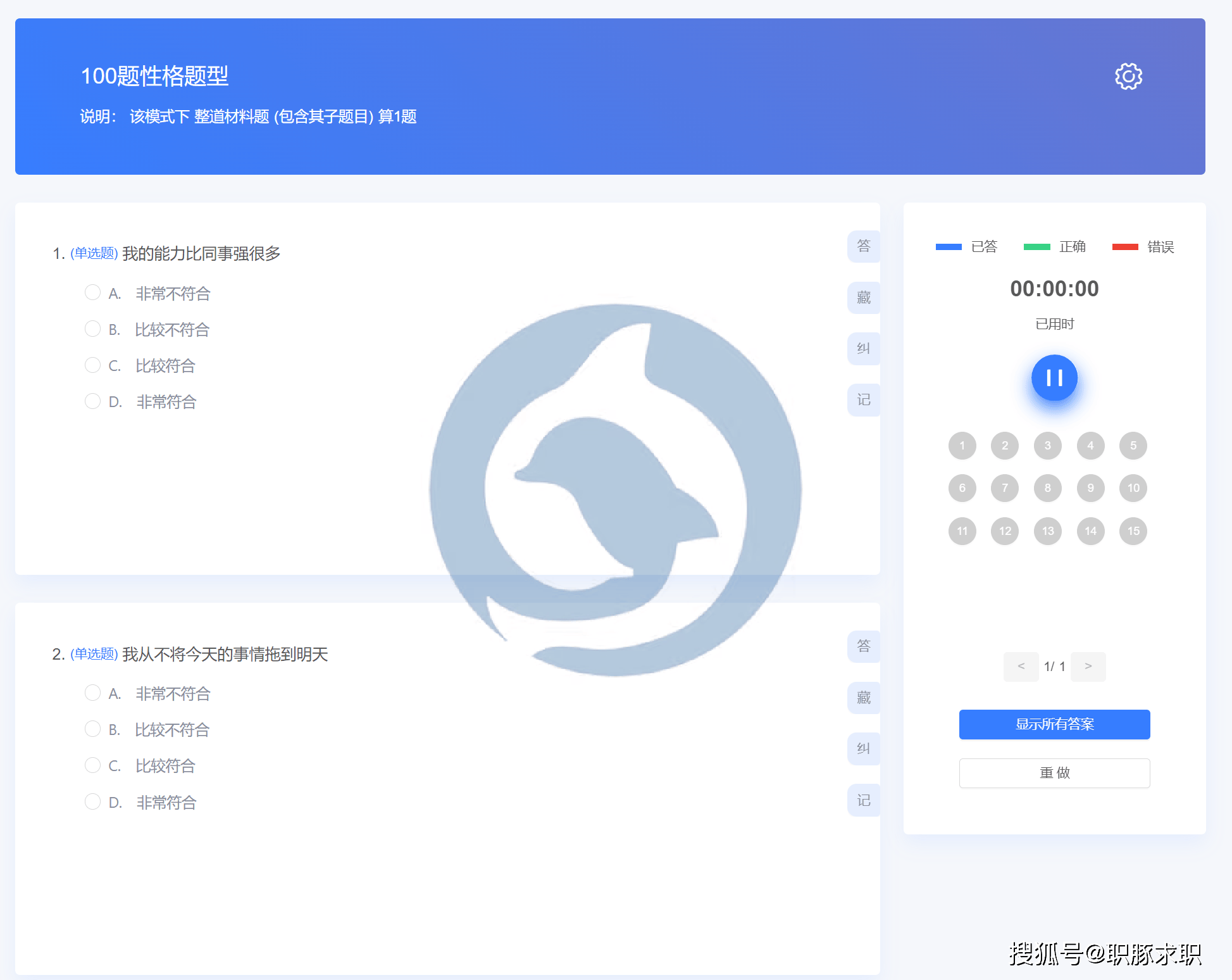Click question 1's 纠 correction side button
The width and height of the screenshot is (1232, 980).
pyautogui.click(x=863, y=348)
